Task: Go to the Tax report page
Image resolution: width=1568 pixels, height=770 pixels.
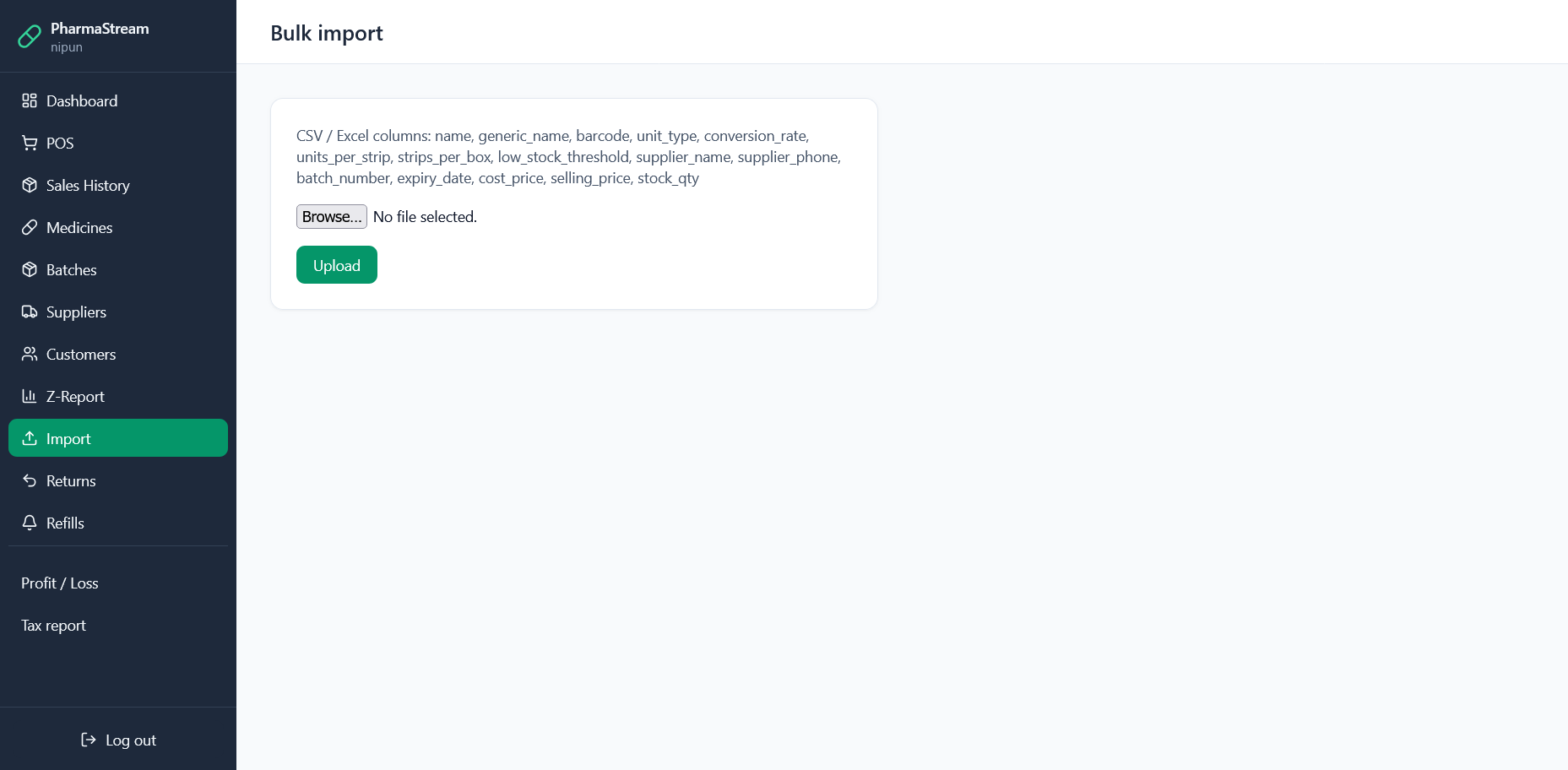Action: click(54, 626)
